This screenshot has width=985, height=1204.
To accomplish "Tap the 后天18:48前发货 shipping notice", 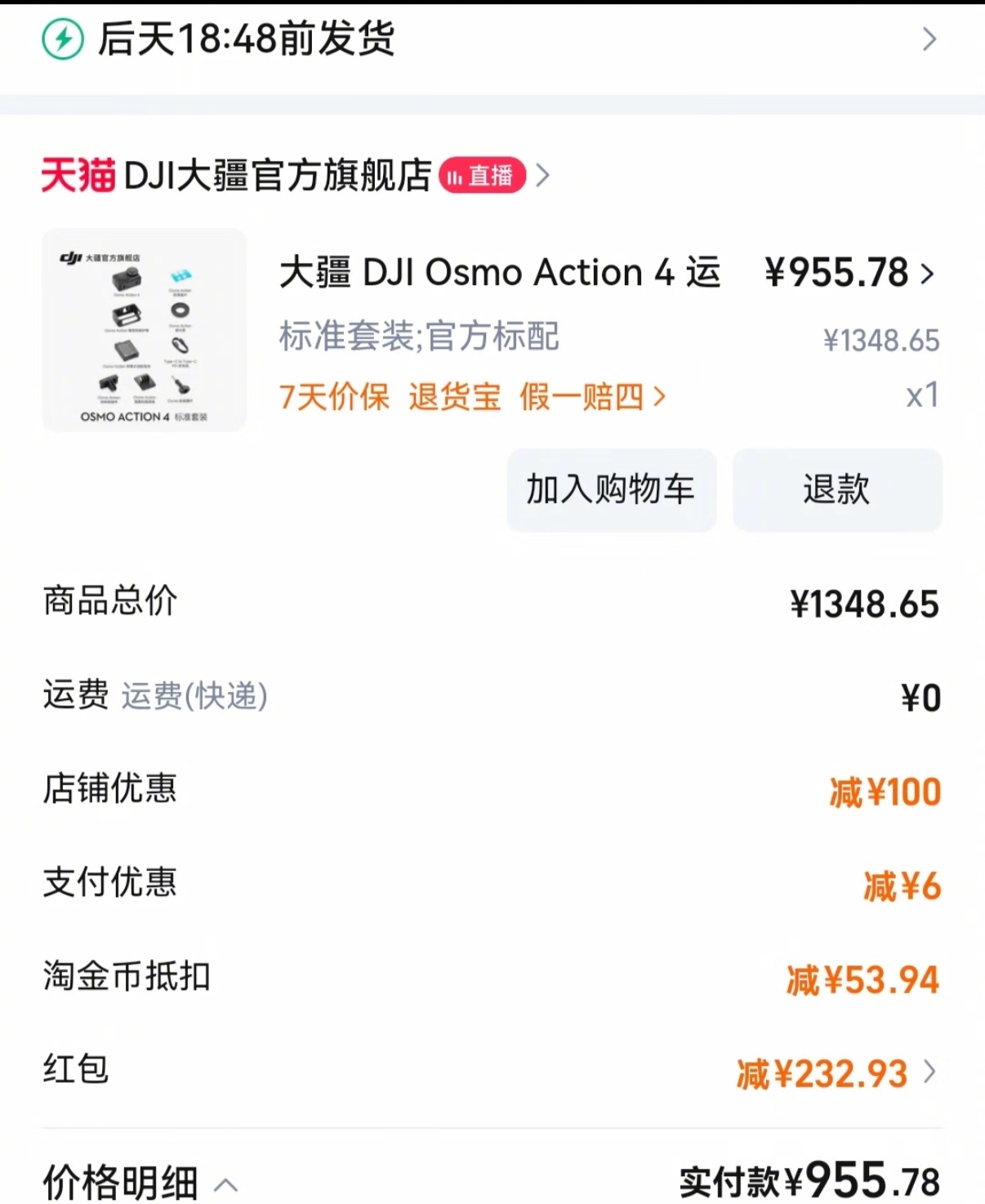I will 246,39.
